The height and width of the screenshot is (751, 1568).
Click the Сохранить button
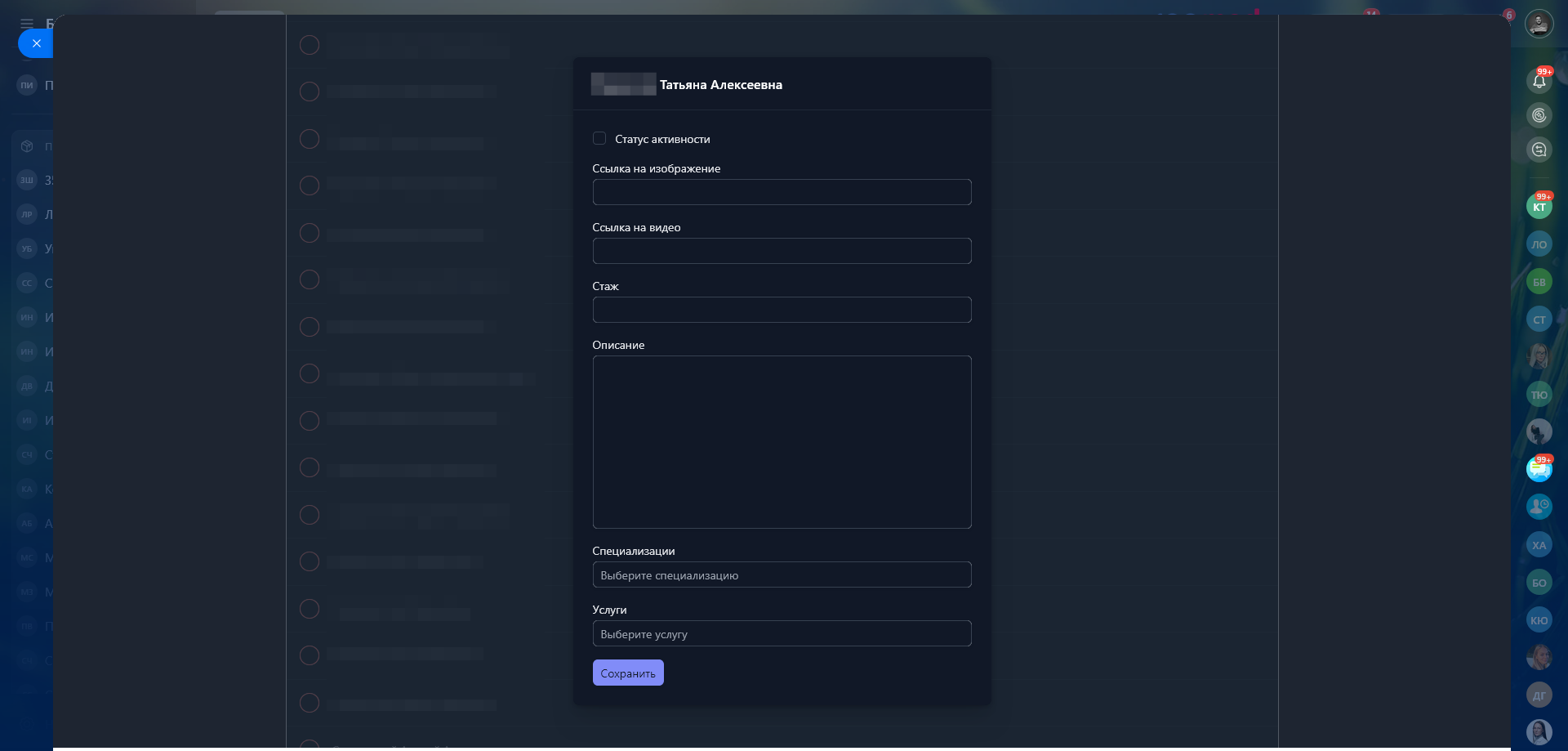tap(628, 673)
